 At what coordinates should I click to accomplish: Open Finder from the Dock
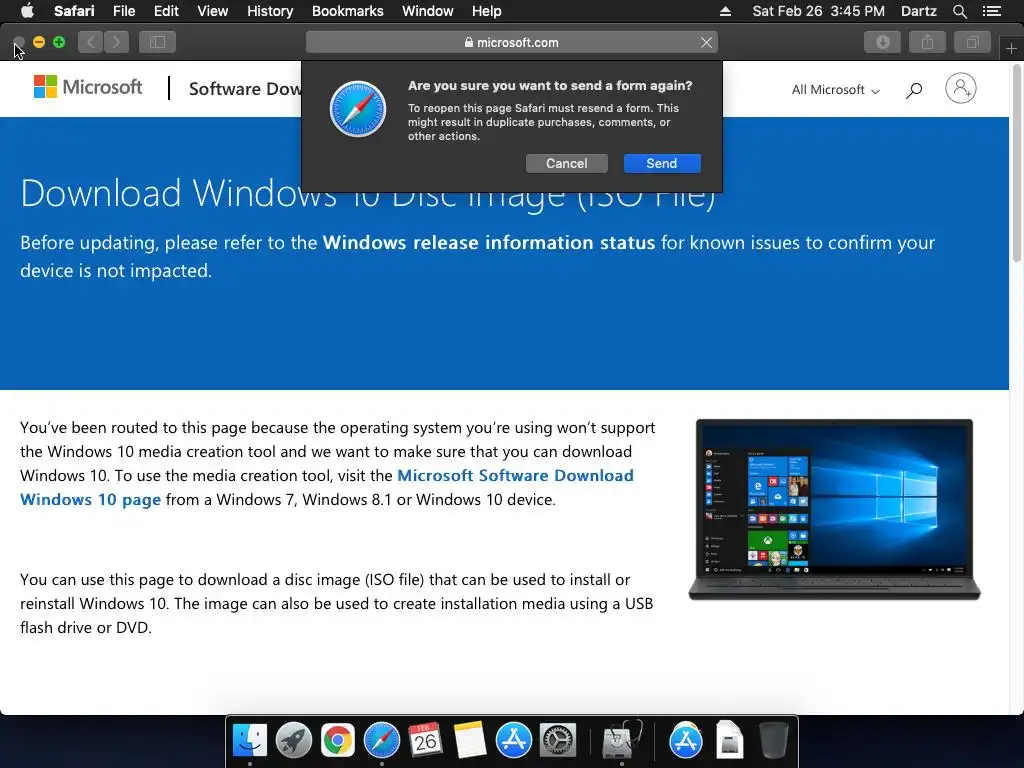pyautogui.click(x=249, y=740)
